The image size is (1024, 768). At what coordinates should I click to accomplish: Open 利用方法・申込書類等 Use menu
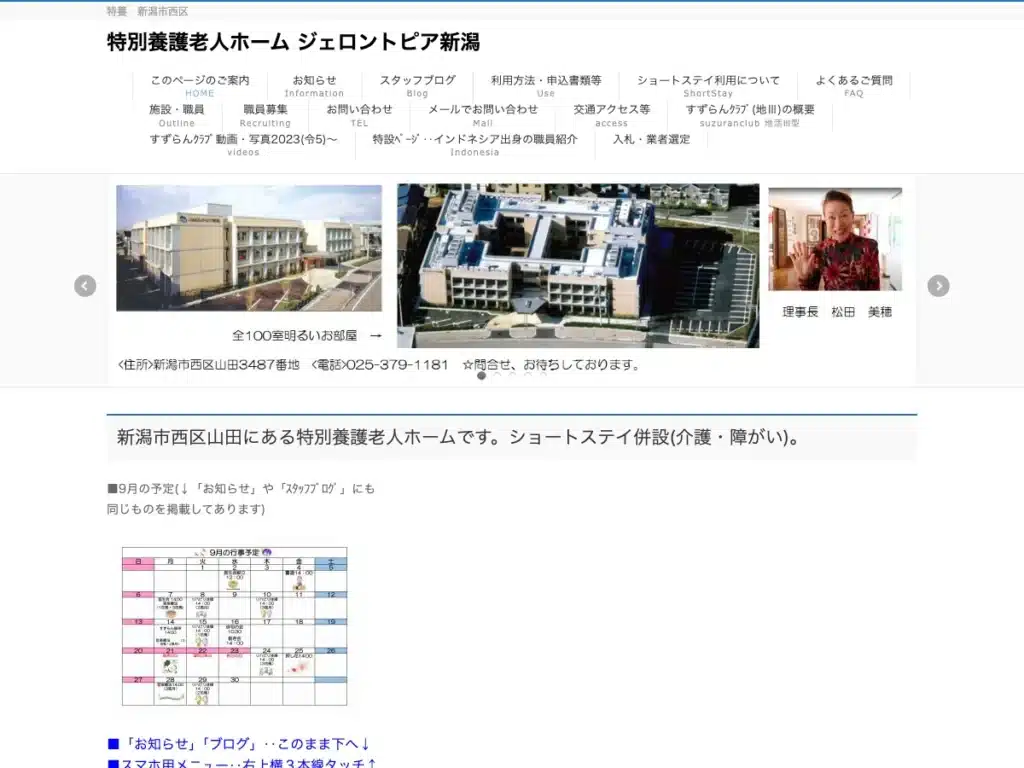tap(546, 86)
